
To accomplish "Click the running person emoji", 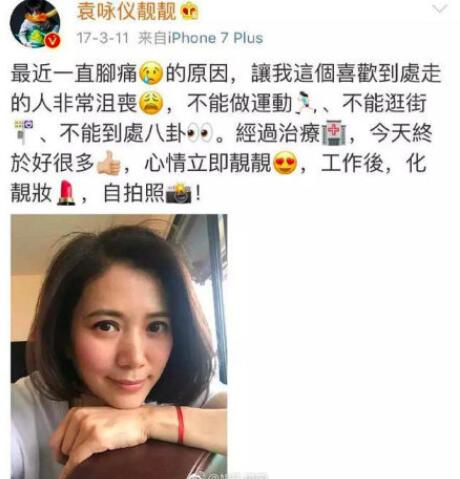I will 304,103.
